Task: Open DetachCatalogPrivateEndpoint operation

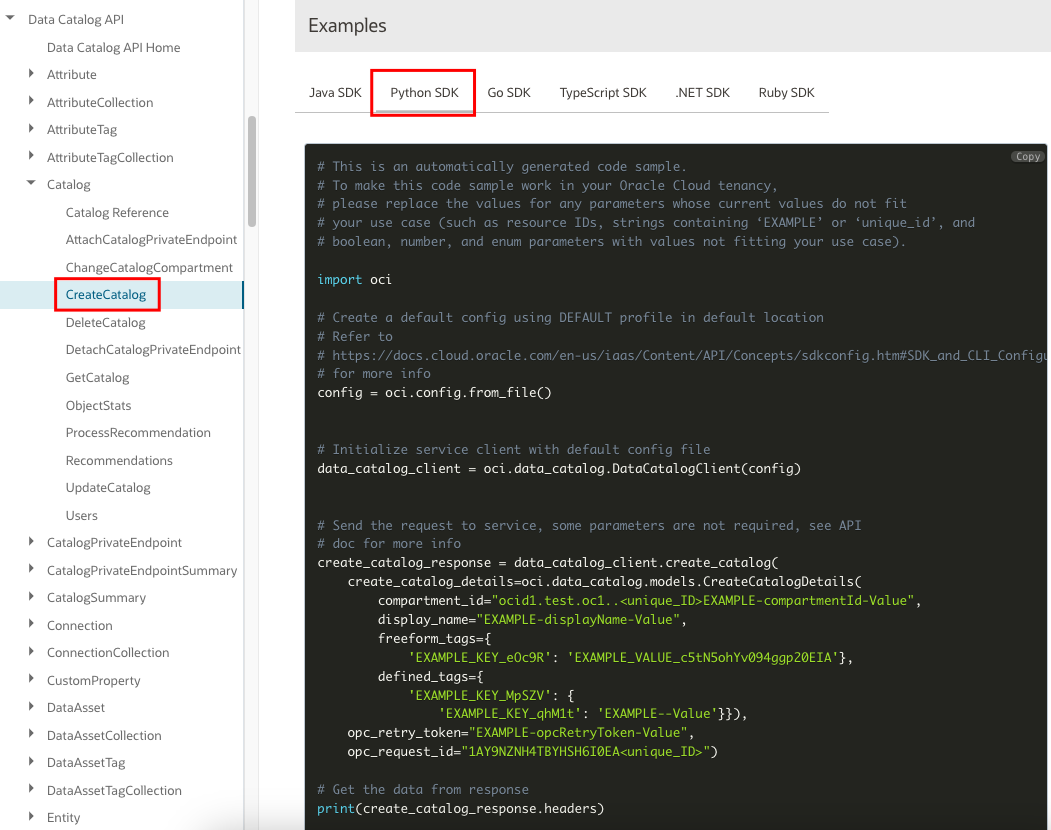Action: pyautogui.click(x=153, y=350)
